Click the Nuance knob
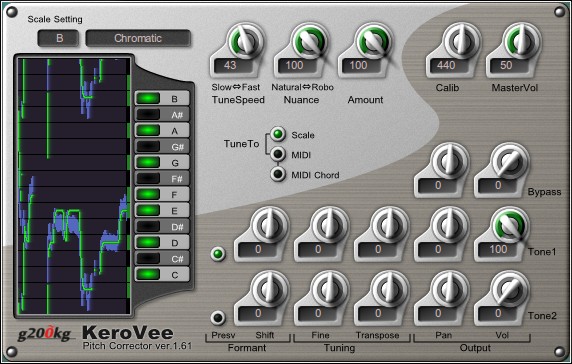 coord(309,41)
